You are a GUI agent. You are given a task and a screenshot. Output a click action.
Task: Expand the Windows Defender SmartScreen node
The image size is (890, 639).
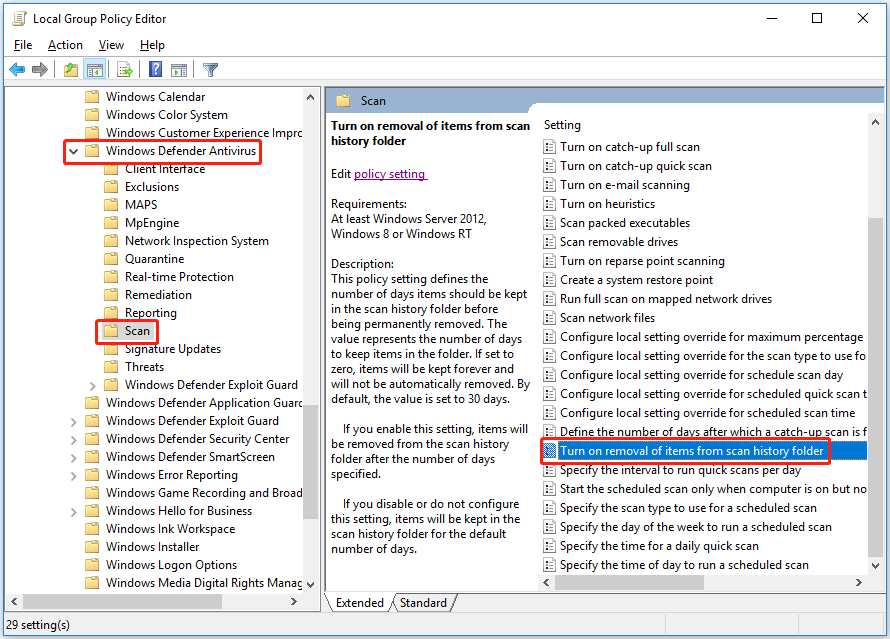click(x=73, y=458)
